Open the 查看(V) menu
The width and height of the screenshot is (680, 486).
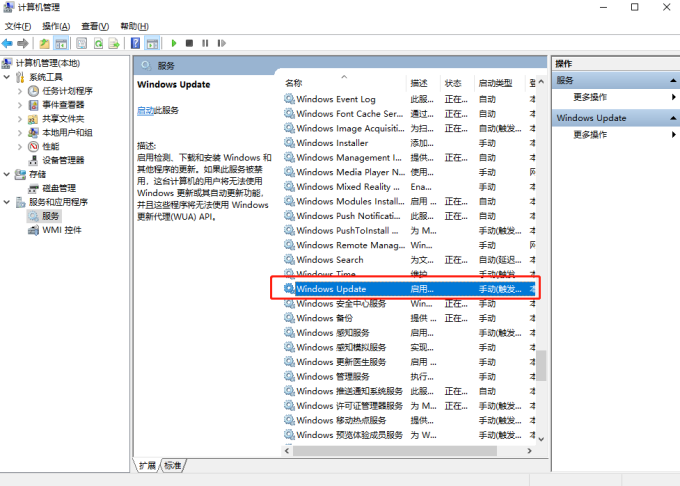95,26
